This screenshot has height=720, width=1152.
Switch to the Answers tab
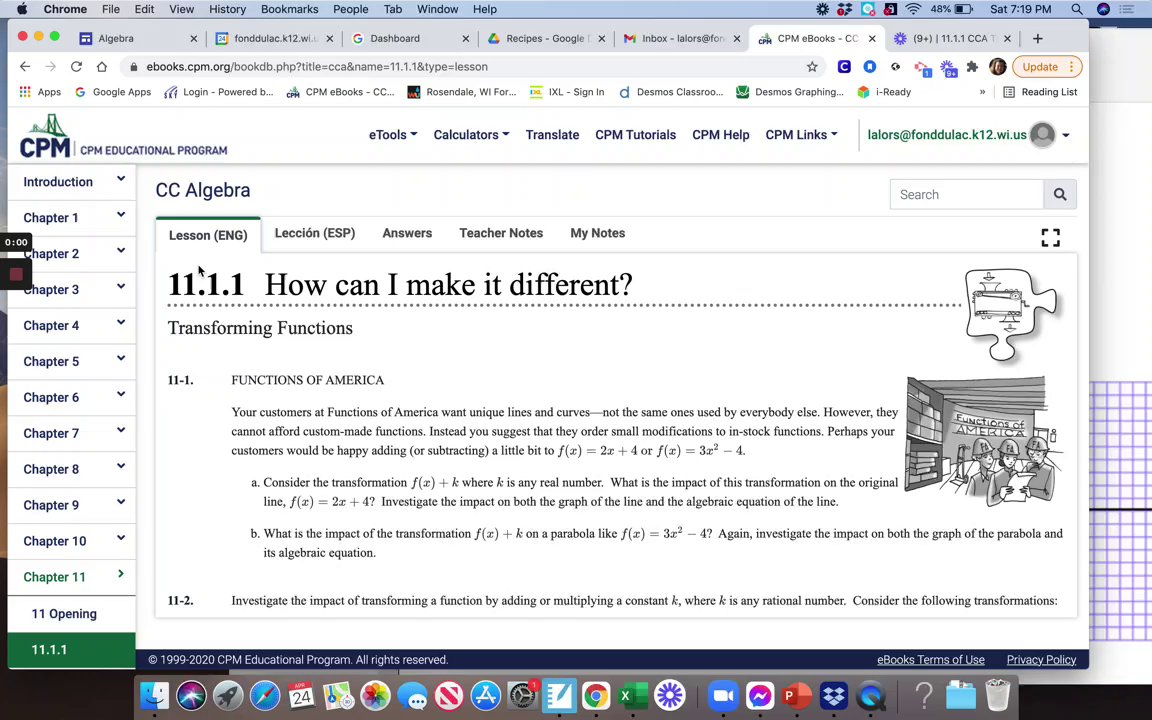[407, 233]
